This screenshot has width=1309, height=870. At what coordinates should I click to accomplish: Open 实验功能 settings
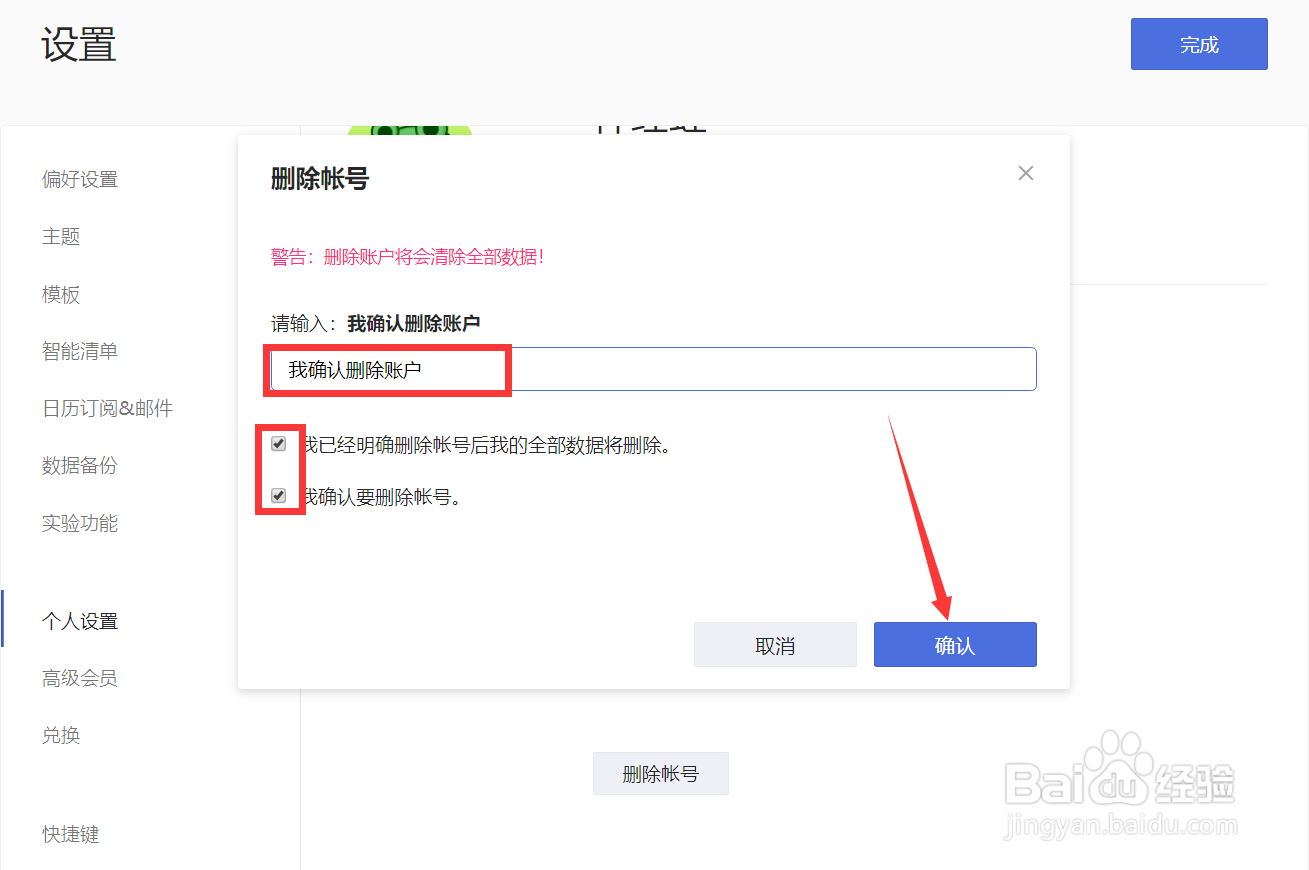pos(80,523)
